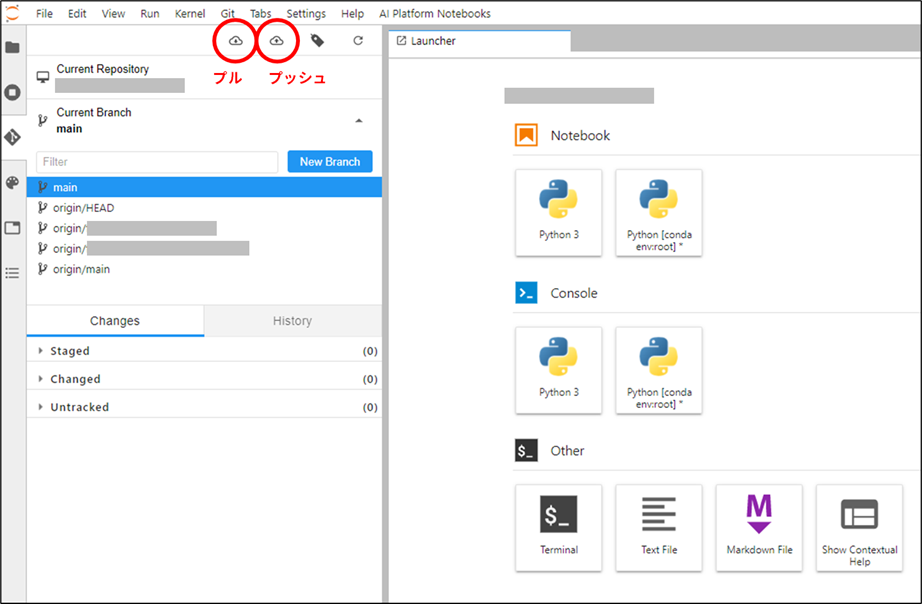The height and width of the screenshot is (604, 922).
Task: Click the New Branch button
Action: [330, 161]
